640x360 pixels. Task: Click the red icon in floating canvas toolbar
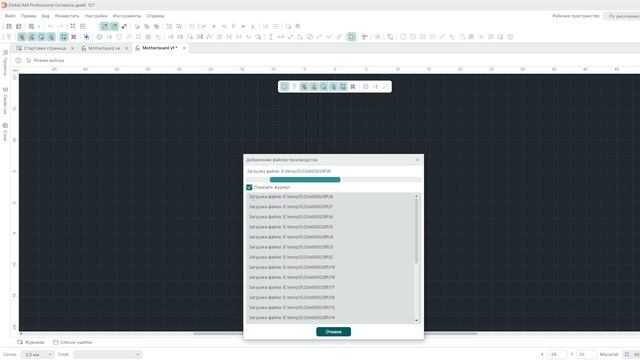[x=353, y=87]
